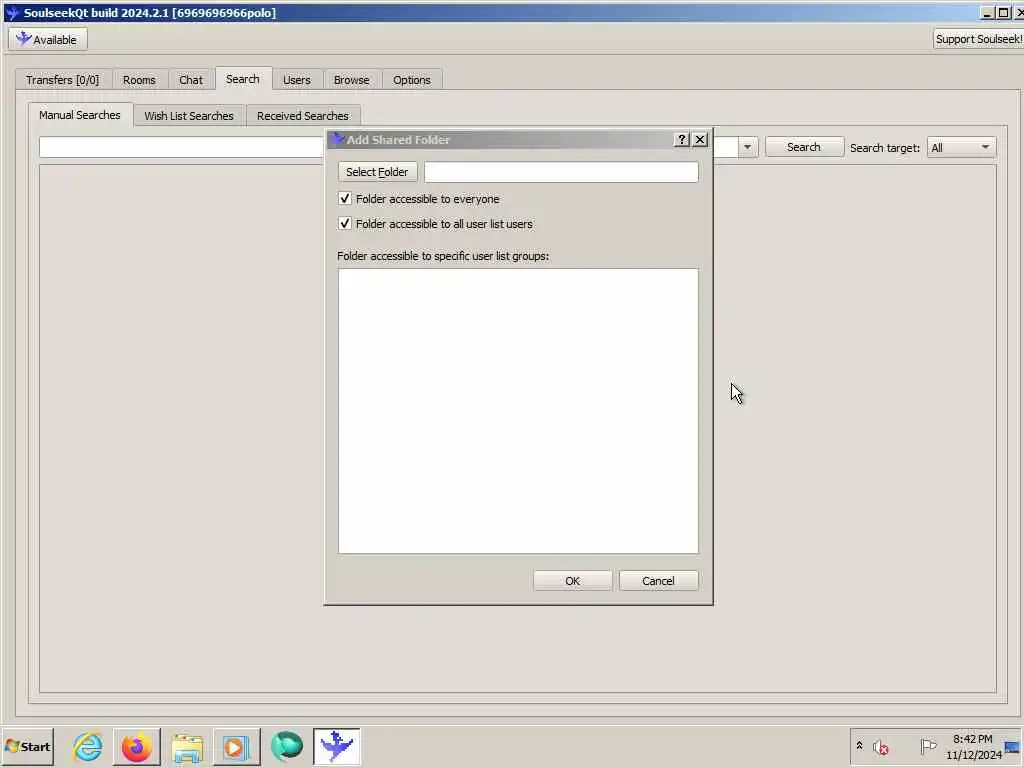This screenshot has height=768, width=1024.
Task: Switch to the Transfers [0/0] tab
Action: point(63,80)
